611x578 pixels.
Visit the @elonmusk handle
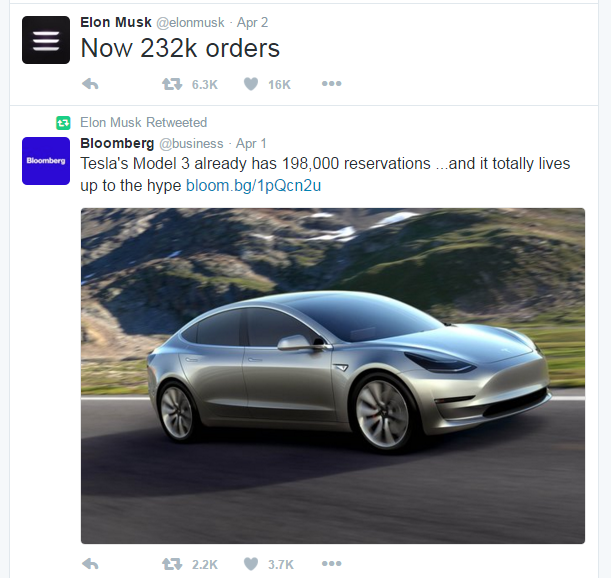190,23
